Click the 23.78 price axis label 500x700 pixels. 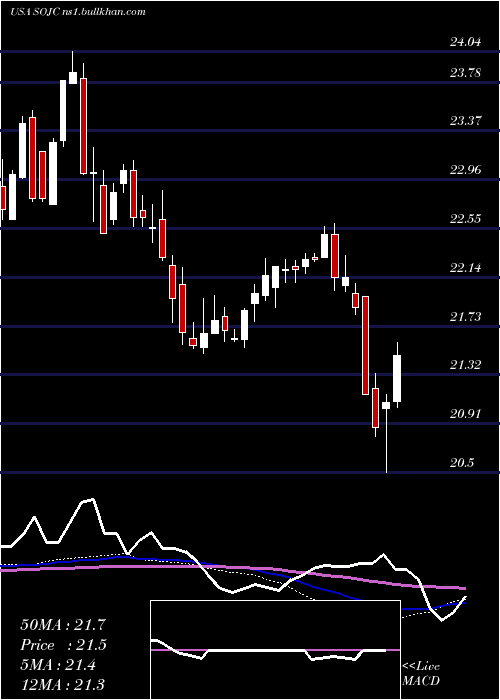tap(465, 72)
